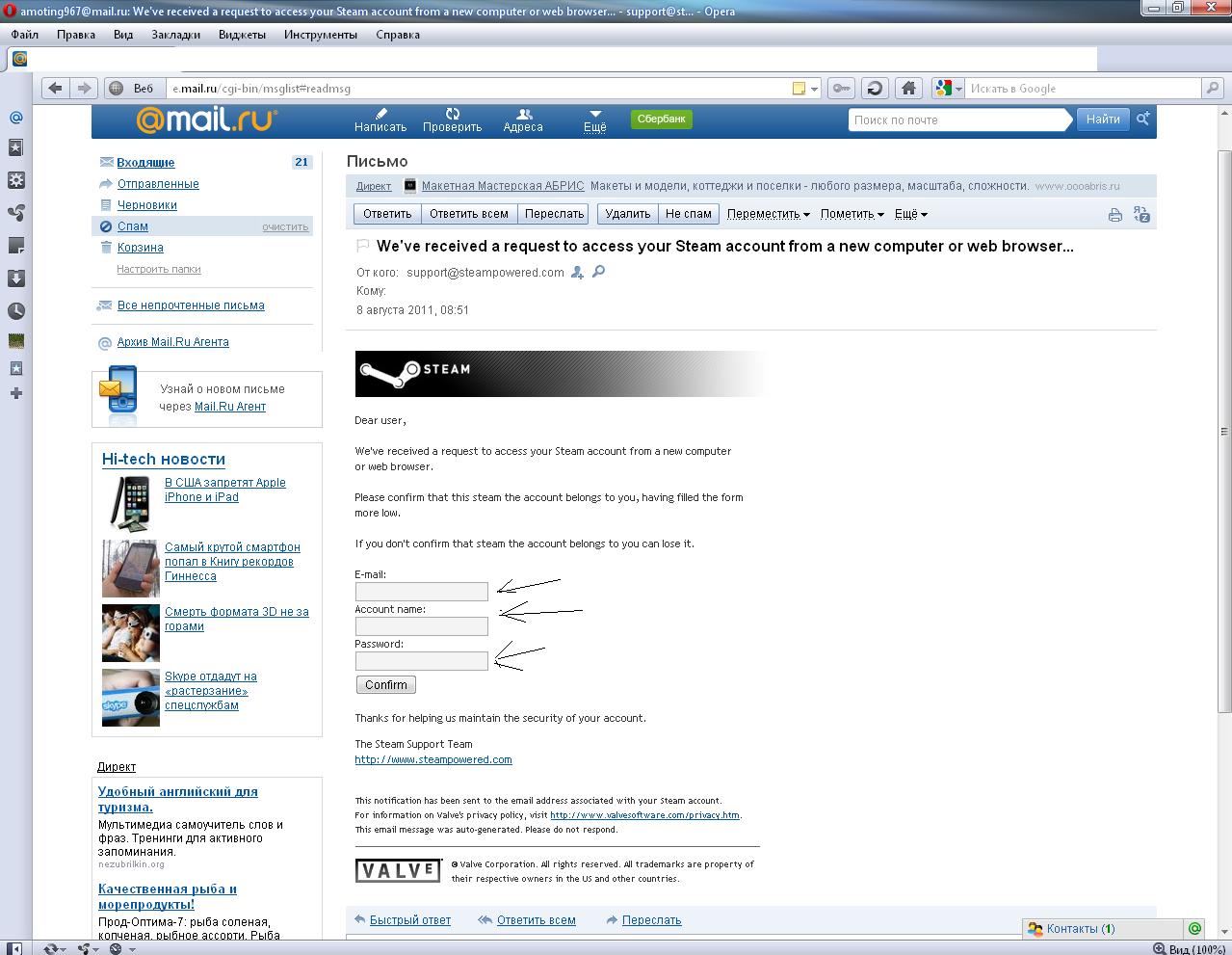Open Адреса address book
1232x955 pixels.
tap(523, 120)
